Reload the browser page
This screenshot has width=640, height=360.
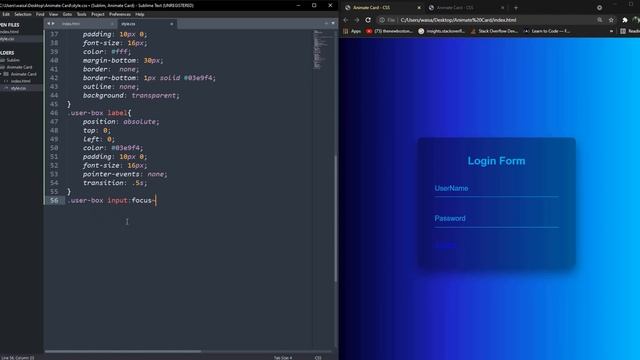[368, 20]
